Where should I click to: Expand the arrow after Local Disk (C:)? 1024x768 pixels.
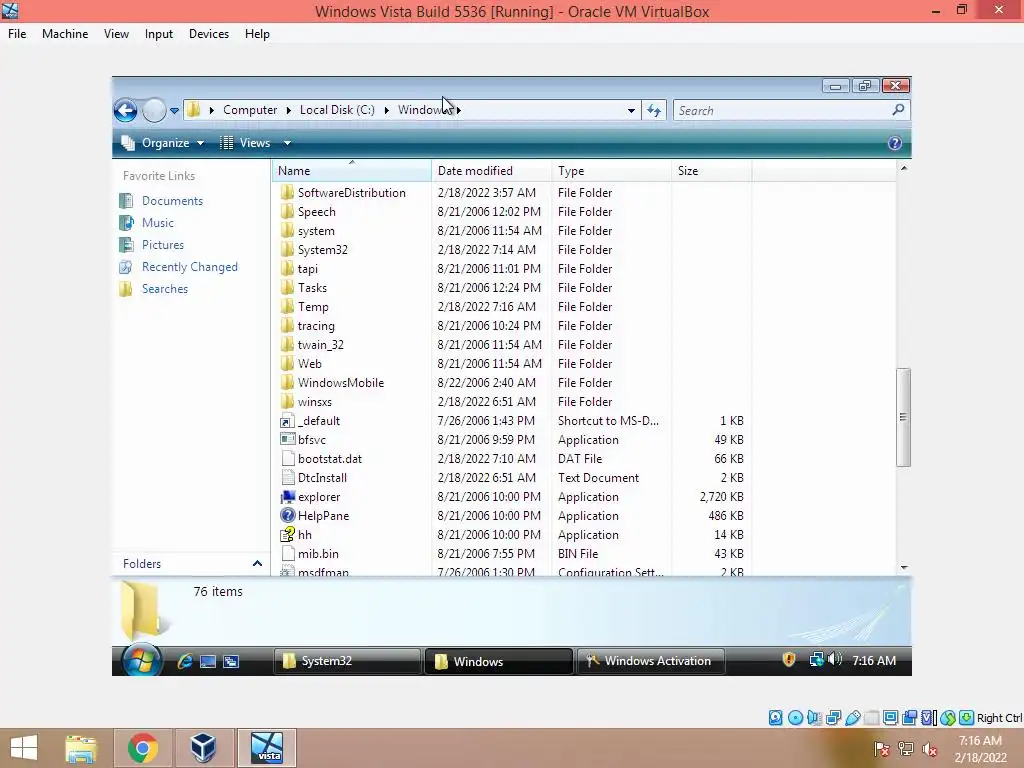[x=387, y=110]
